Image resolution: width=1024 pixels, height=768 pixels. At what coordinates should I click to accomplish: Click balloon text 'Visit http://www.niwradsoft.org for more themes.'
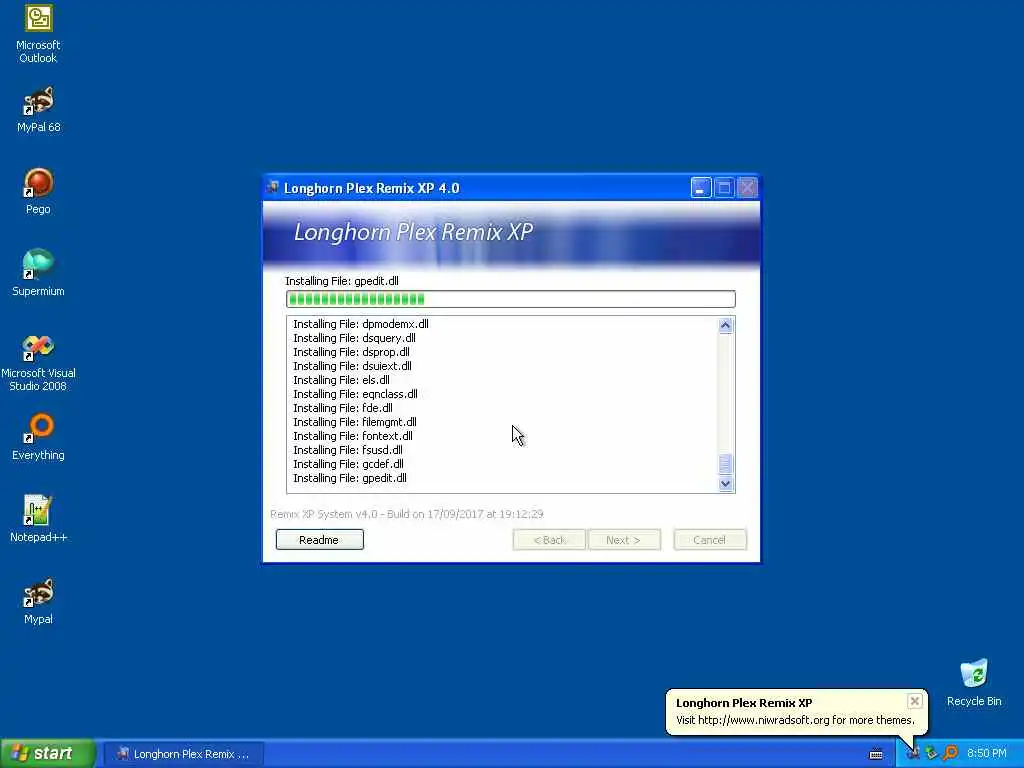pos(795,720)
